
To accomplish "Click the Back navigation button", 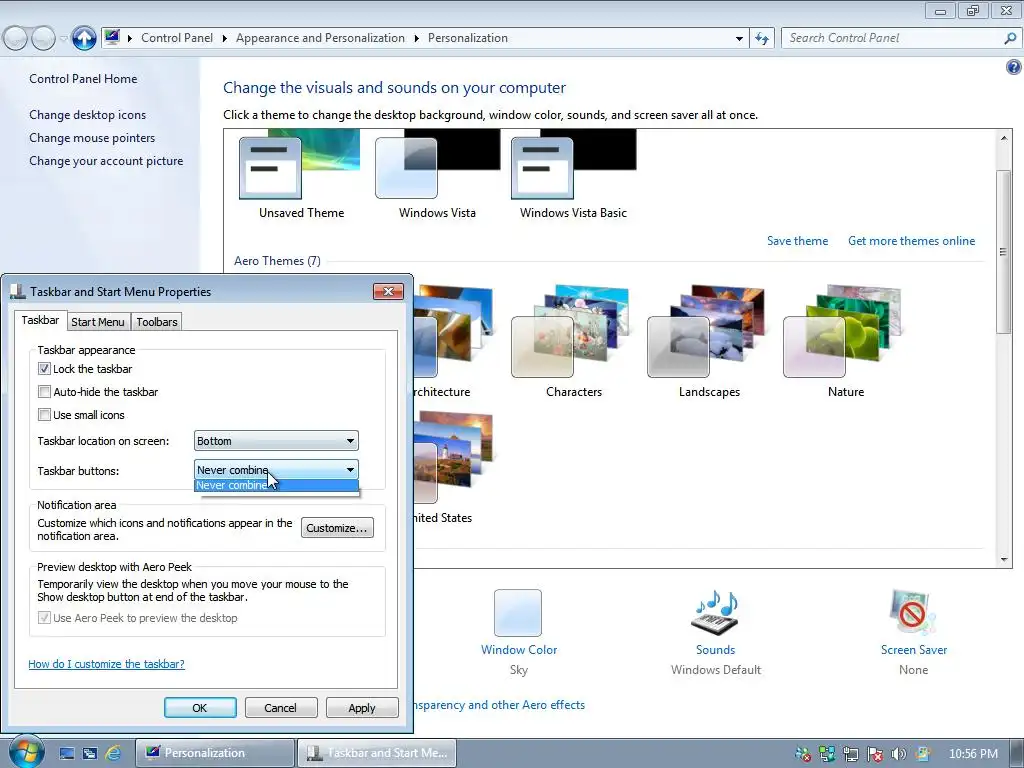I will [16, 39].
